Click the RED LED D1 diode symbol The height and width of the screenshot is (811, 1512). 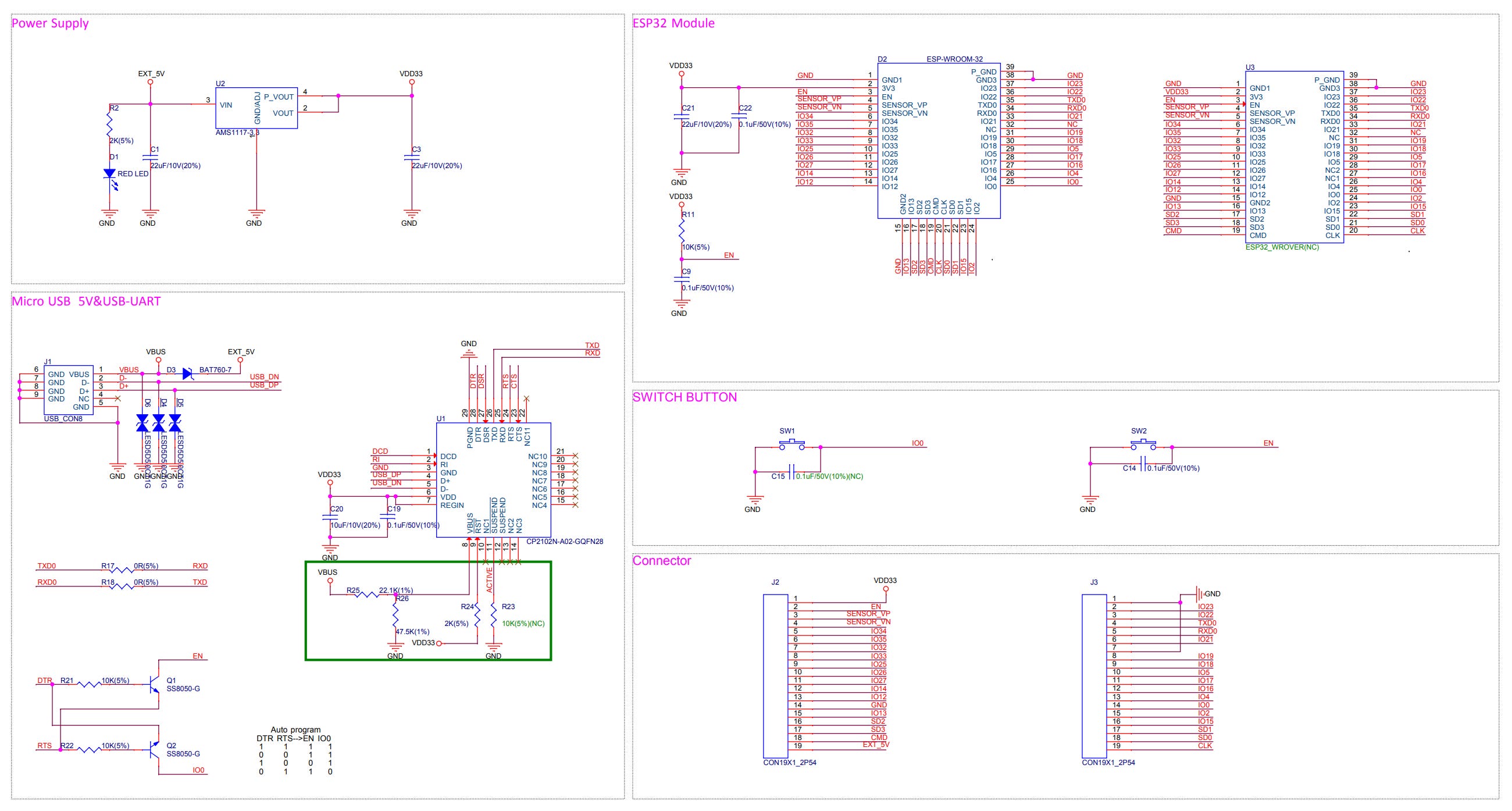[110, 174]
